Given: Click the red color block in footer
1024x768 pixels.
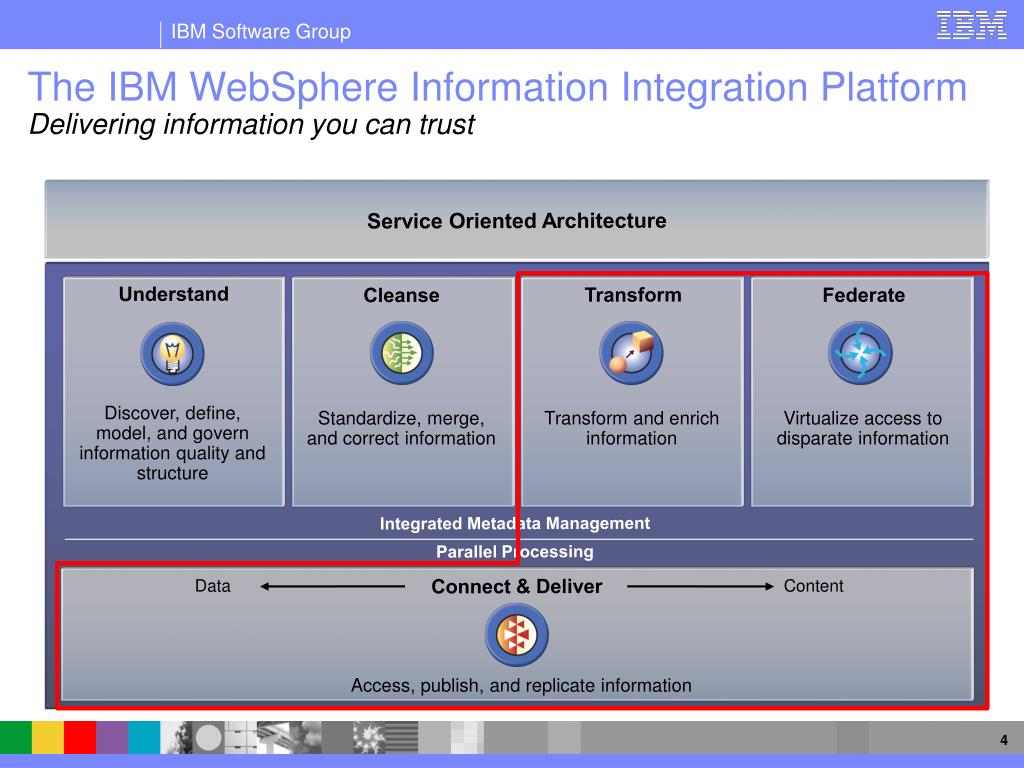Looking at the screenshot, I should pyautogui.click(x=80, y=737).
